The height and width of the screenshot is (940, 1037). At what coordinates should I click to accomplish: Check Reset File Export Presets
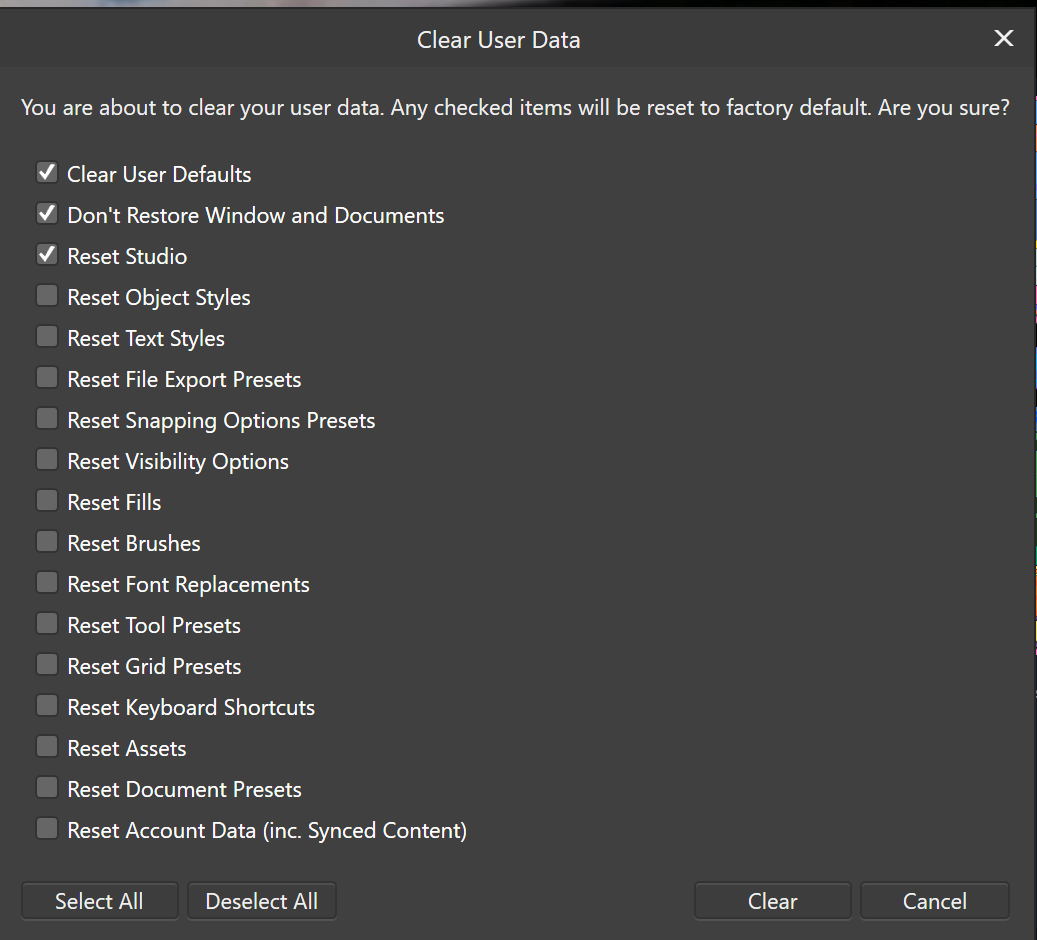[x=47, y=378]
